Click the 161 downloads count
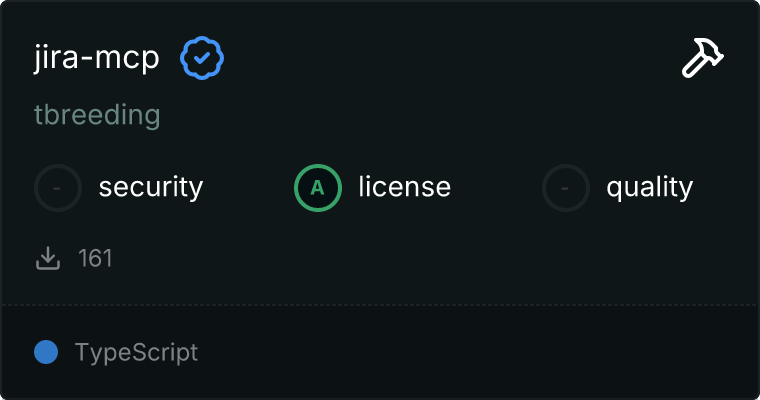This screenshot has width=760, height=400. 95,259
